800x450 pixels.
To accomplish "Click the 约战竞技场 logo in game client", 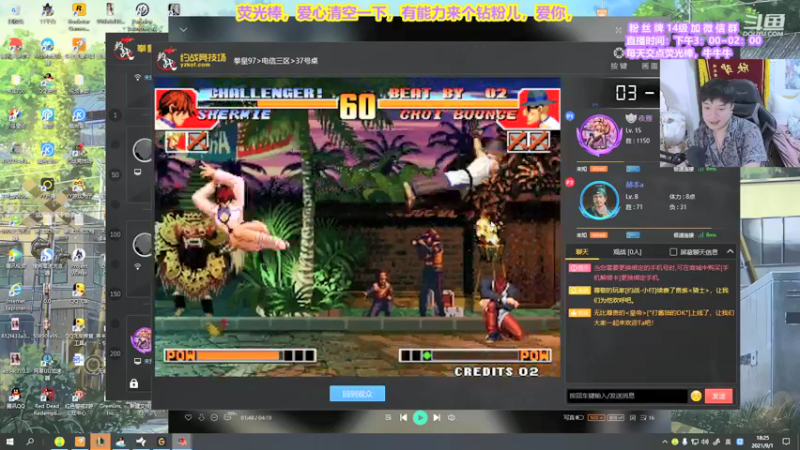I will (192, 60).
